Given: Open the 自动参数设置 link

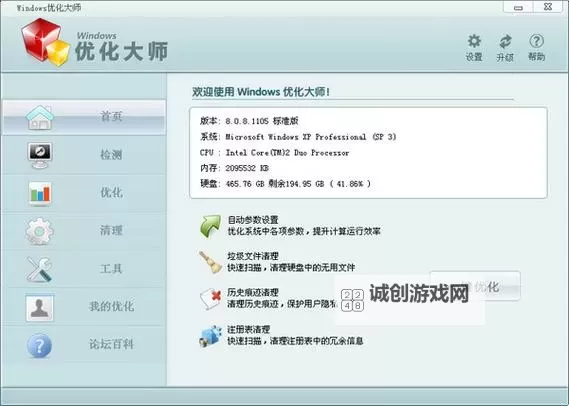Looking at the screenshot, I should click(253, 220).
